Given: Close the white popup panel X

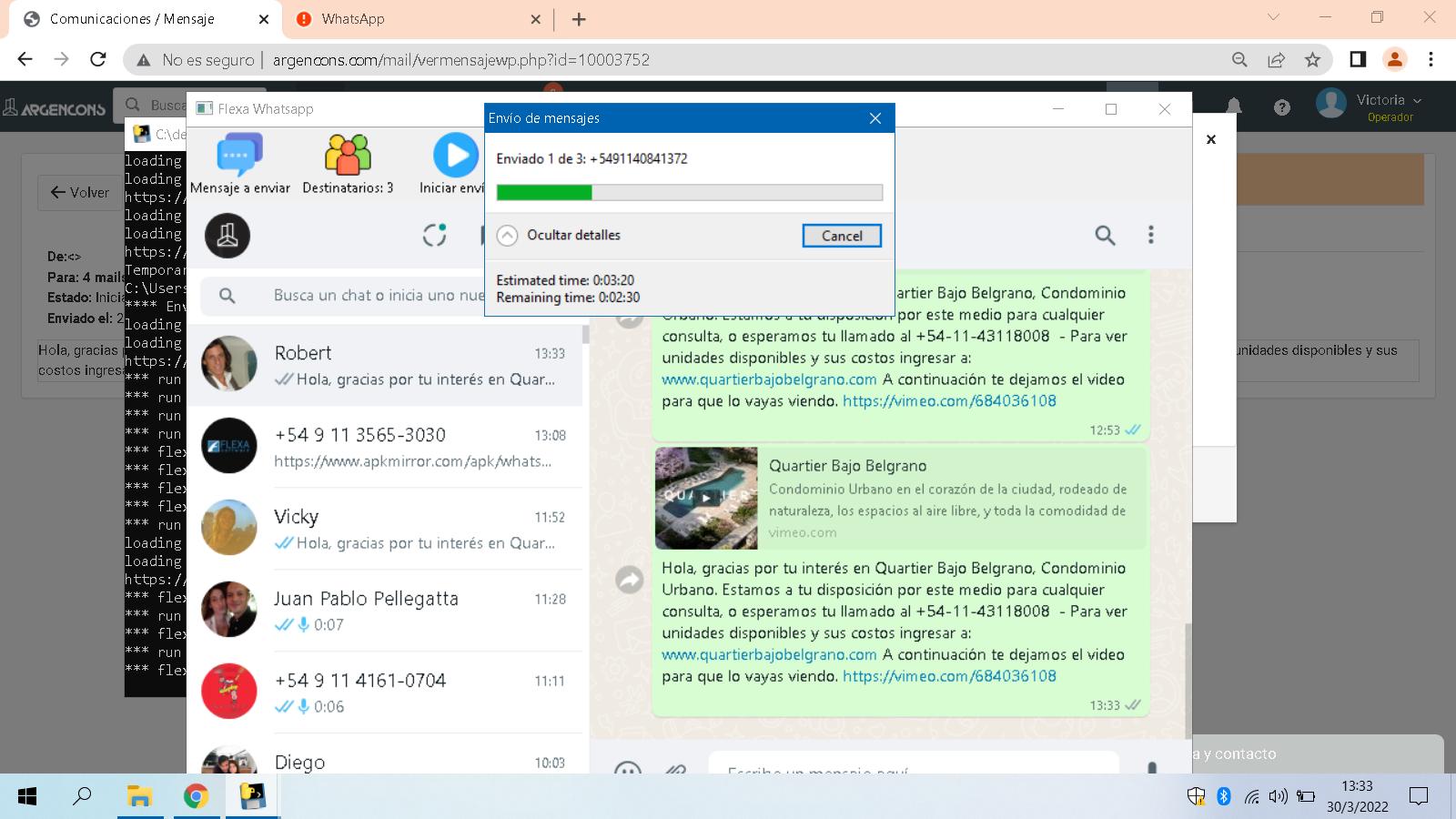Looking at the screenshot, I should pos(1211,139).
